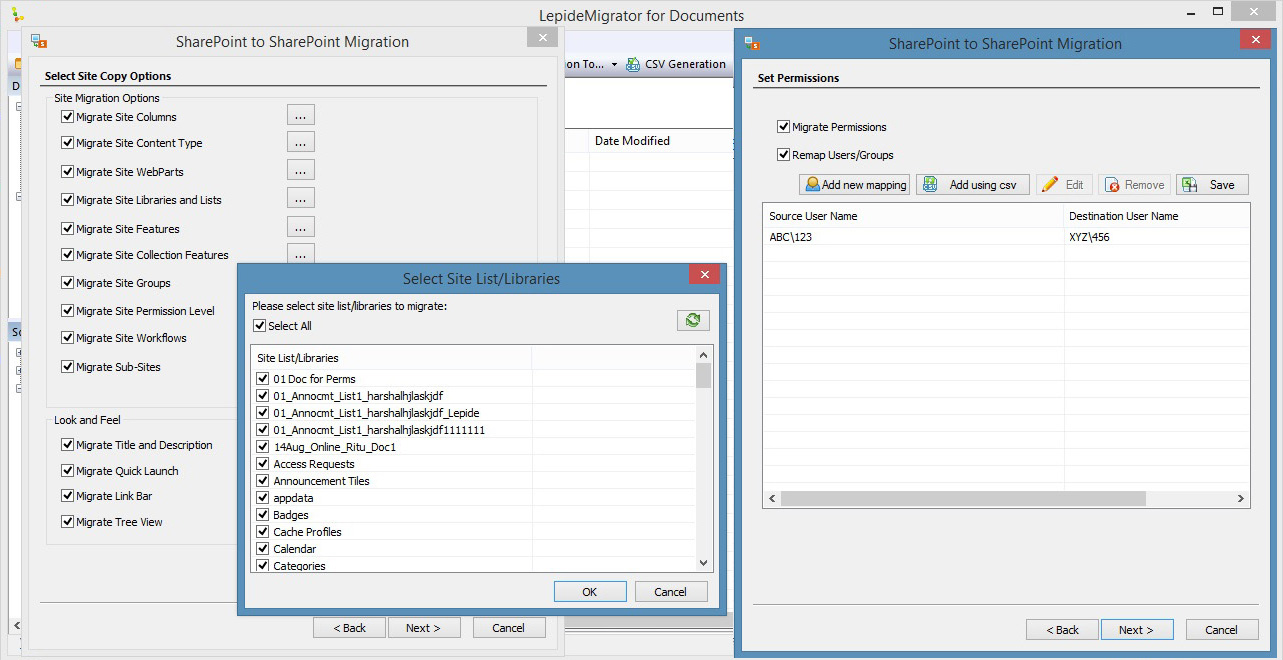Toggle Migrate Tree View checkbox

coord(68,521)
